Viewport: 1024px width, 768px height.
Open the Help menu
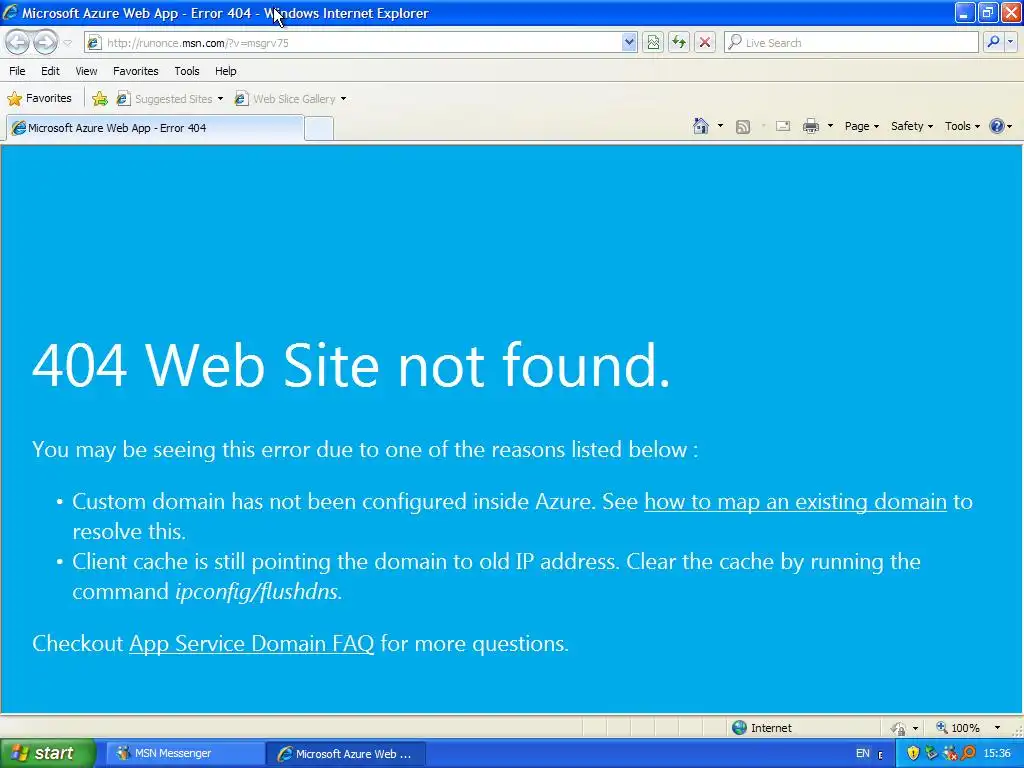[x=226, y=71]
